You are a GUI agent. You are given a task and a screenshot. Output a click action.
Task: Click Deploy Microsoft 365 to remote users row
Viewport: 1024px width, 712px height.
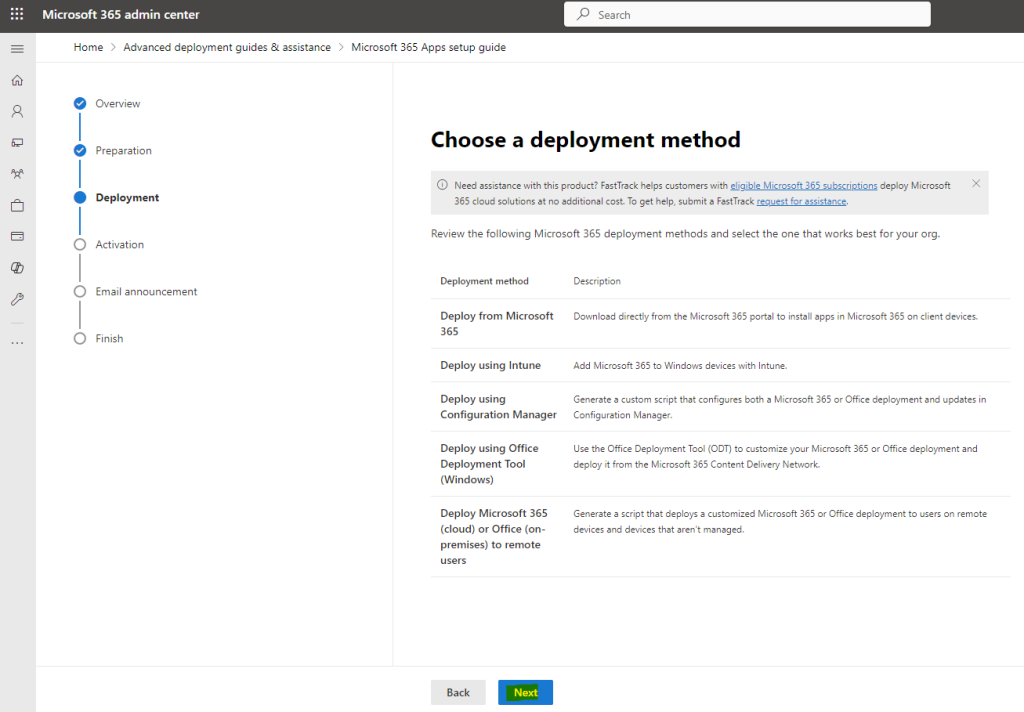tap(720, 536)
